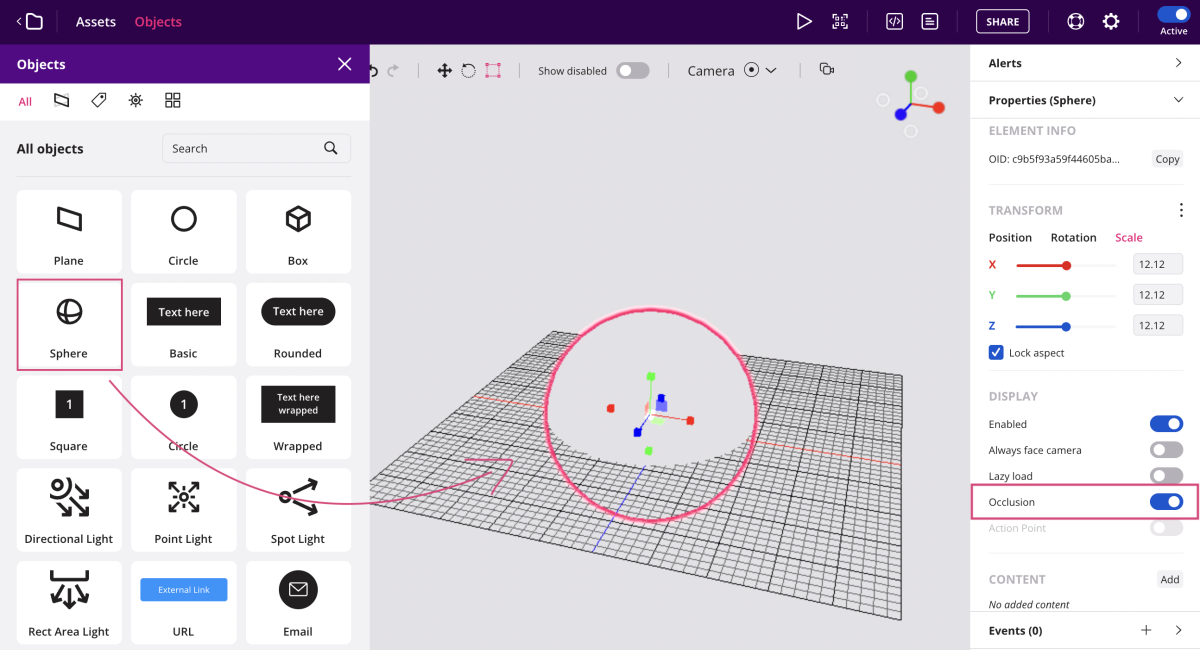
Task: Enable the Show disabled toggle
Action: [x=632, y=70]
